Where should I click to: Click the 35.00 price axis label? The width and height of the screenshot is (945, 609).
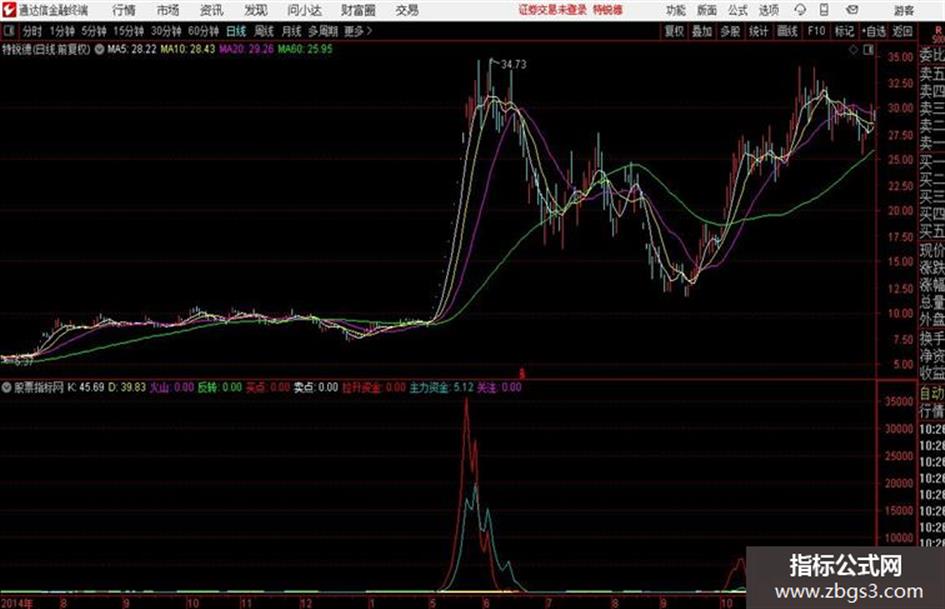pyautogui.click(x=900, y=57)
